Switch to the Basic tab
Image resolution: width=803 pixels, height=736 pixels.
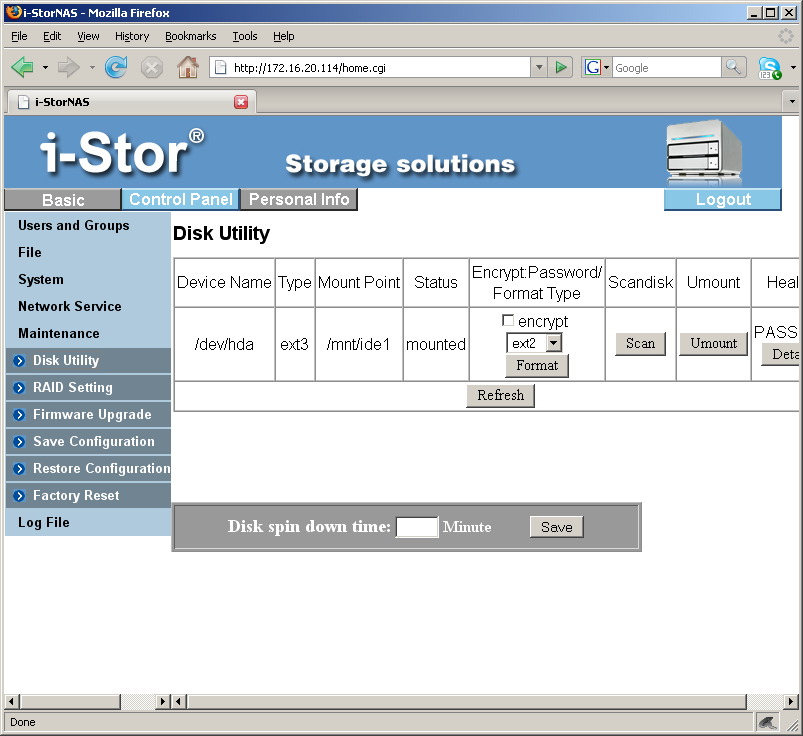tap(62, 200)
